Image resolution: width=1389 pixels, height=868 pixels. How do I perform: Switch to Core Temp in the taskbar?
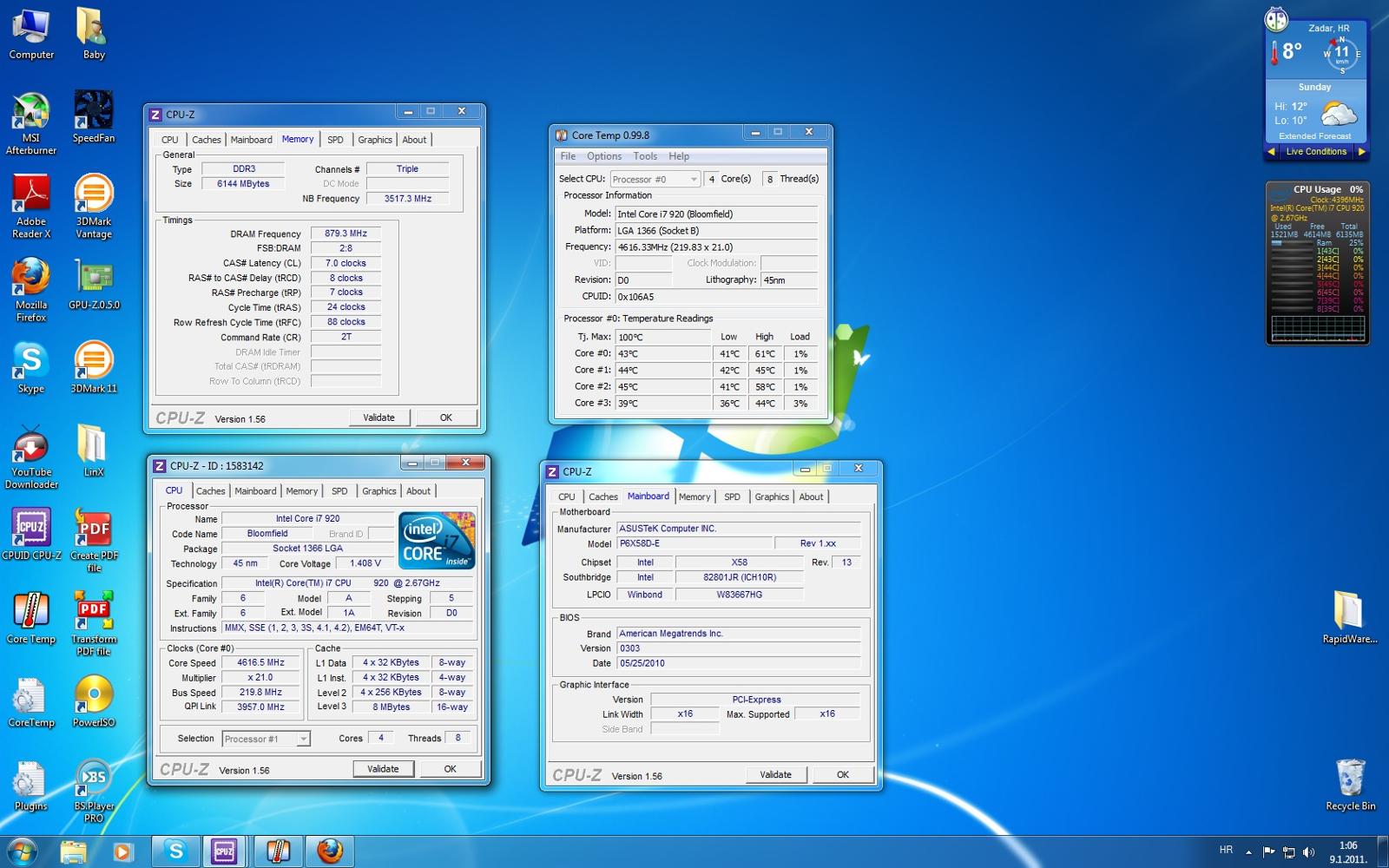[x=278, y=852]
